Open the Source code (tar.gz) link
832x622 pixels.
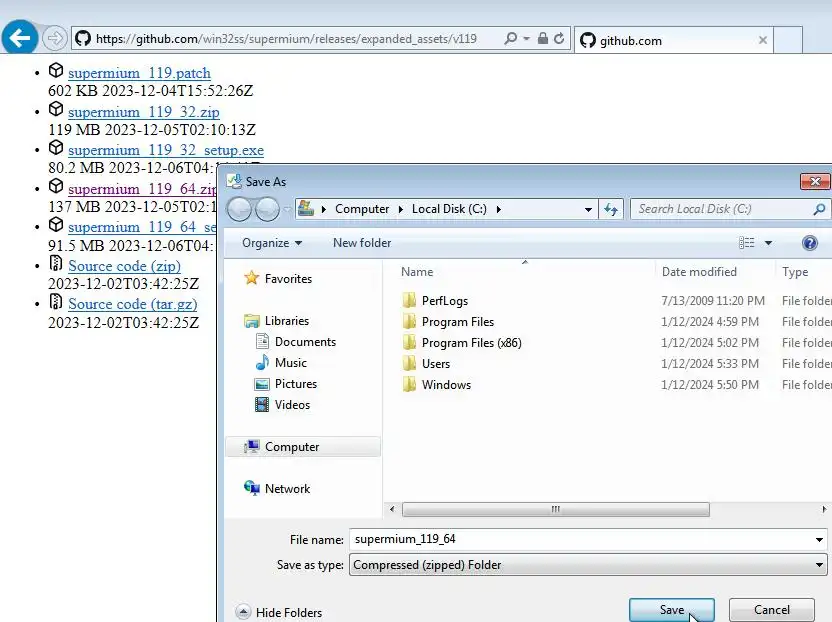pyautogui.click(x=133, y=304)
